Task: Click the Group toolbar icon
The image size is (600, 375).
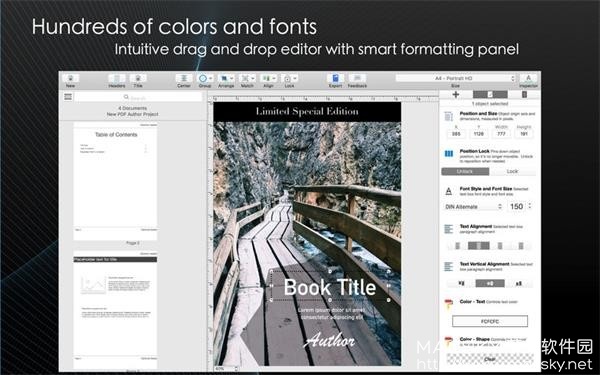Action: (x=205, y=78)
